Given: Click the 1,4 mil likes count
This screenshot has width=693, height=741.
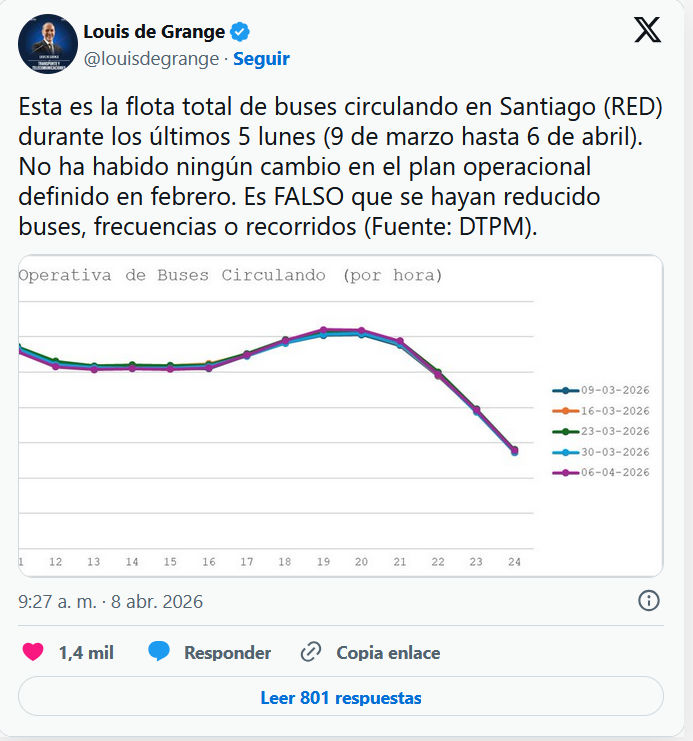Looking at the screenshot, I should click(86, 653).
